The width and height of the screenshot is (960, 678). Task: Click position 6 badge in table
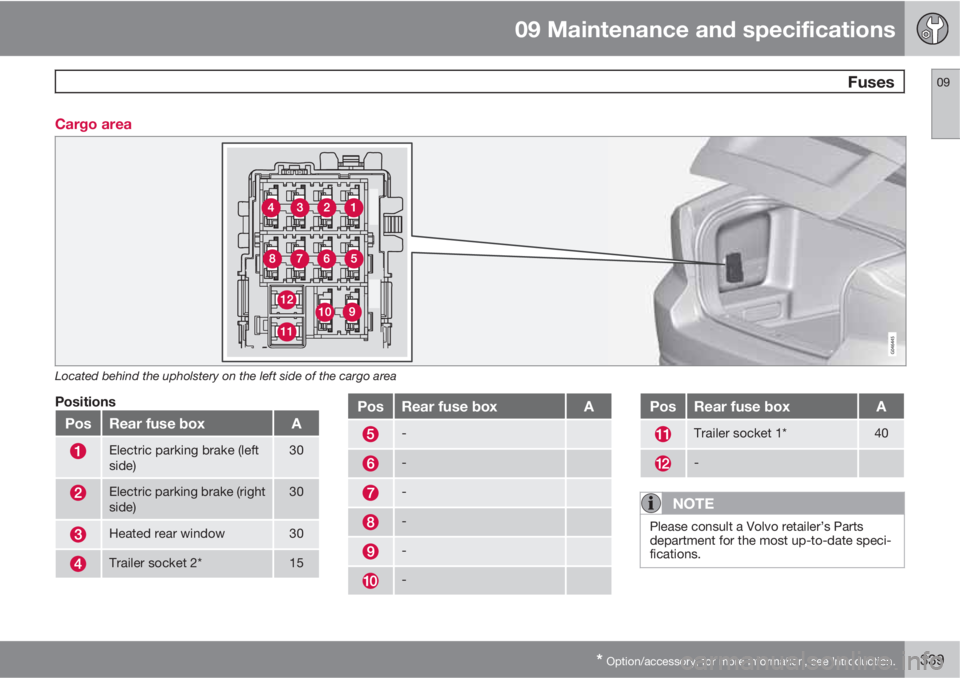click(x=370, y=464)
